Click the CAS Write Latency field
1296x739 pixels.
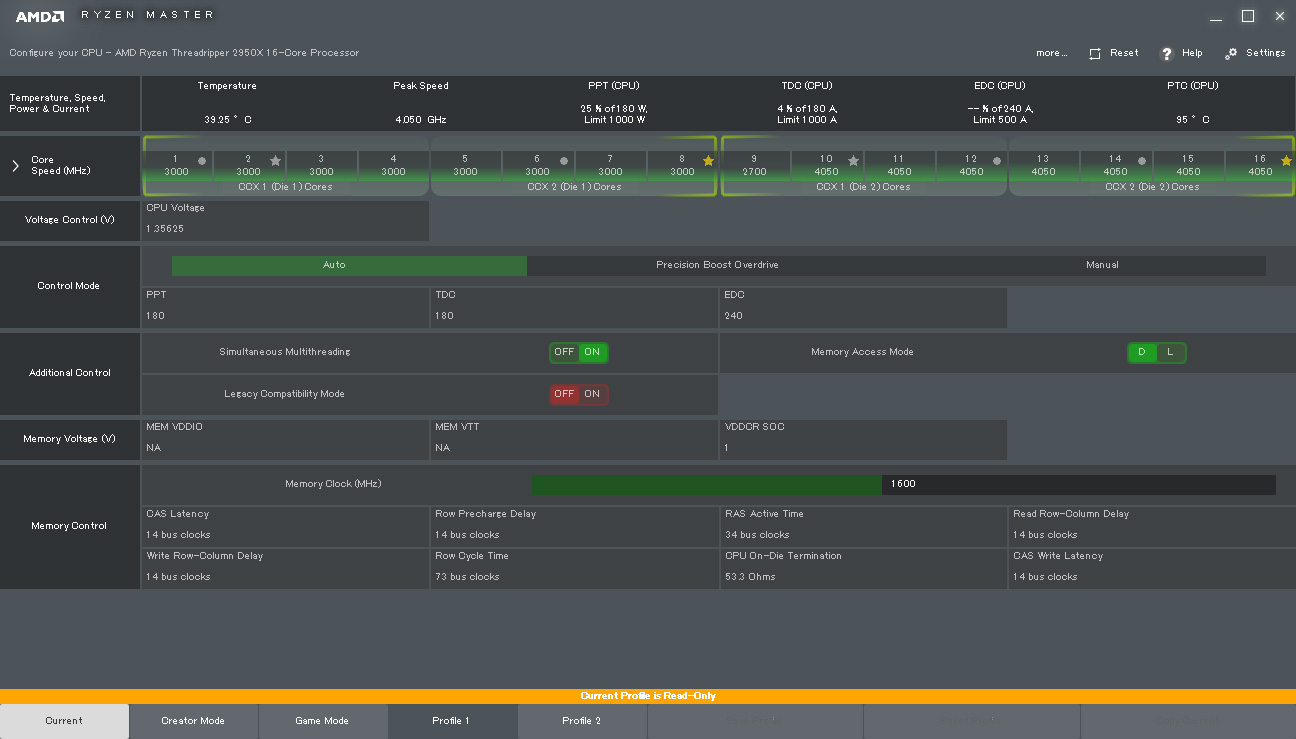click(x=1152, y=568)
